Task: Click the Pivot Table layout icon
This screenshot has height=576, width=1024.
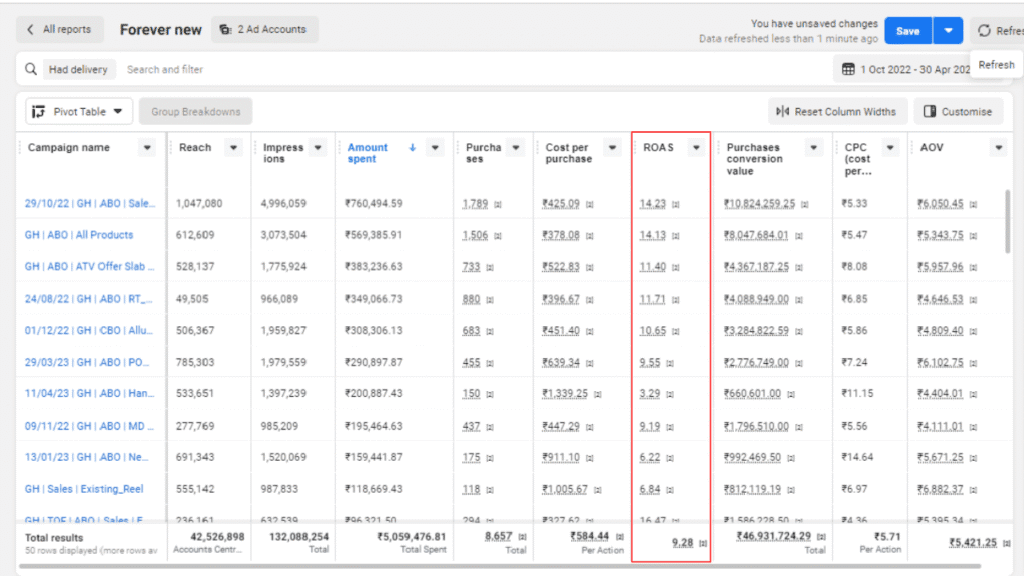Action: pyautogui.click(x=38, y=112)
